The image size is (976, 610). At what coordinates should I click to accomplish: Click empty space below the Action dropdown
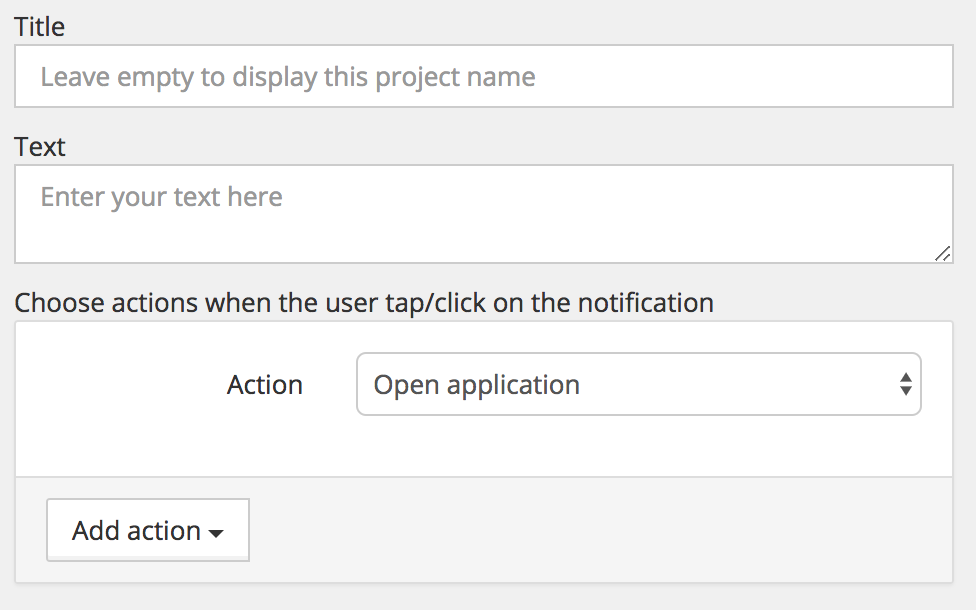pyautogui.click(x=639, y=445)
